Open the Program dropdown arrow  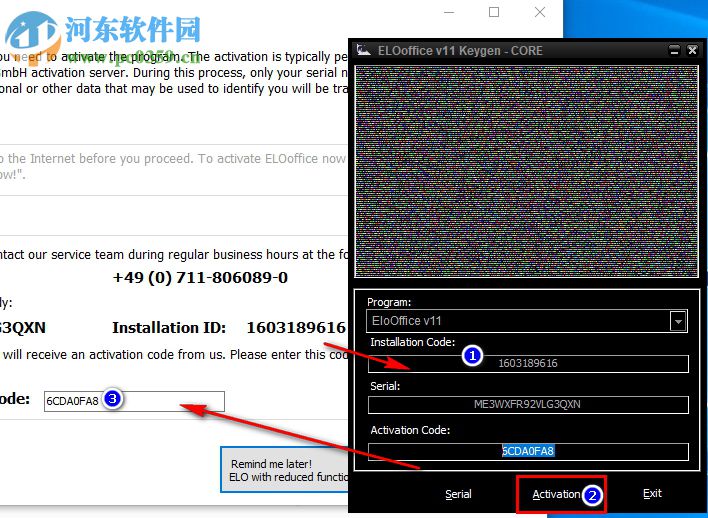678,322
